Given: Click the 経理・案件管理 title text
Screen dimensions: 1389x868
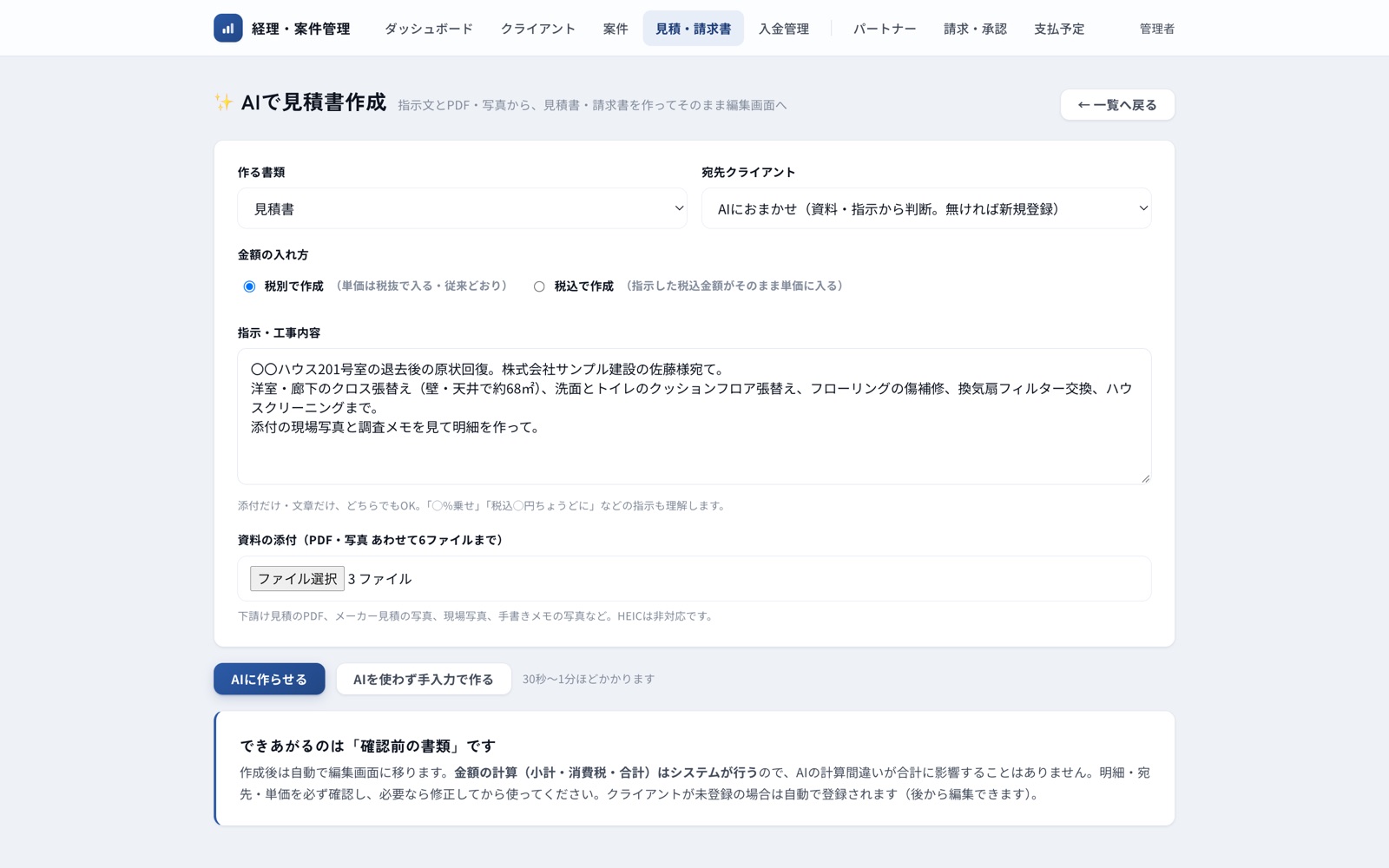Looking at the screenshot, I should coord(300,29).
